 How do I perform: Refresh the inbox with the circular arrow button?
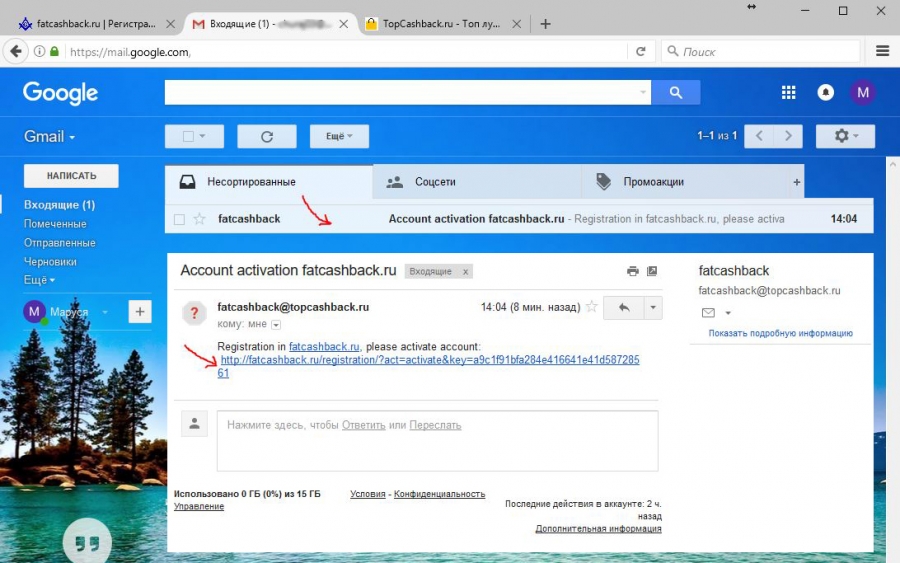pyautogui.click(x=267, y=137)
